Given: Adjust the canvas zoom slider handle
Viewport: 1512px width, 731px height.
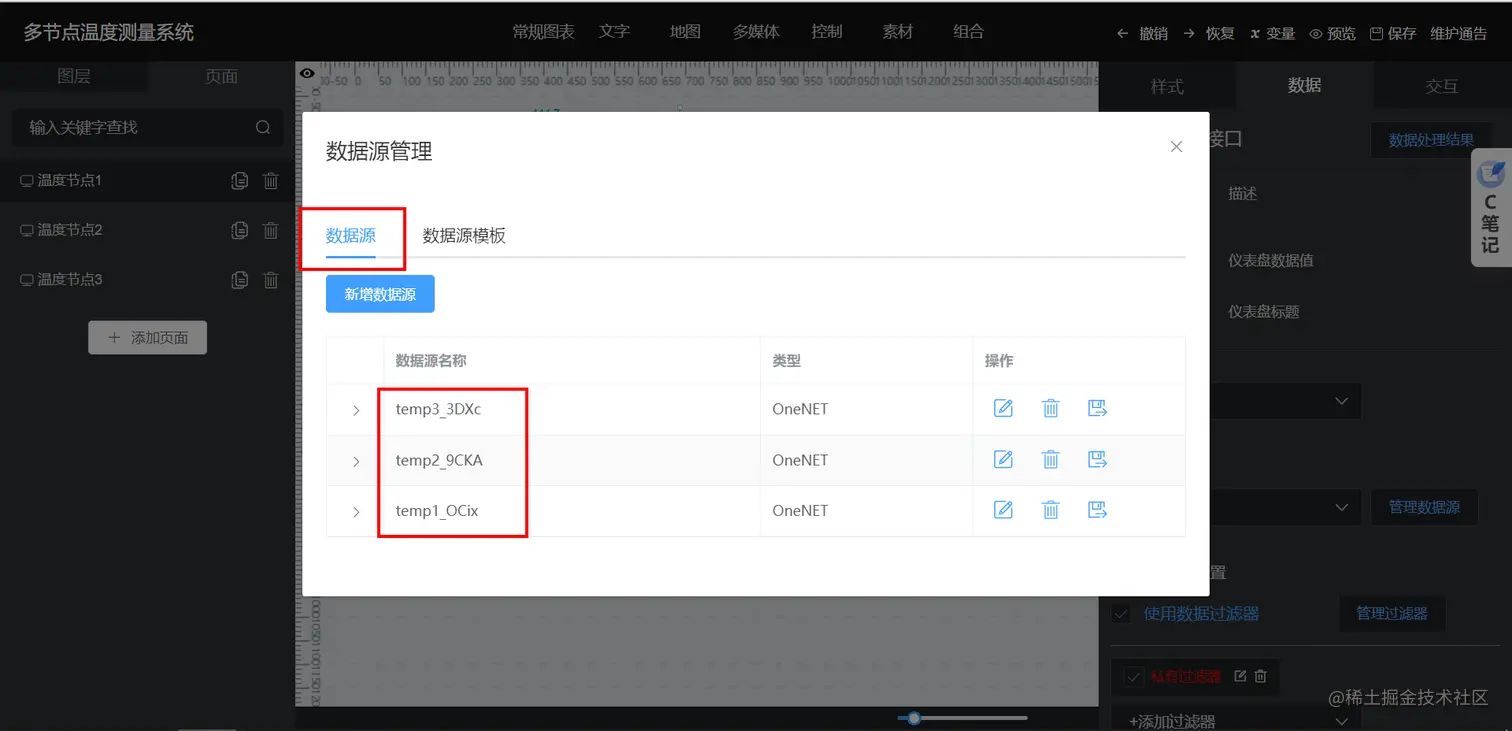Looking at the screenshot, I should coord(914,718).
